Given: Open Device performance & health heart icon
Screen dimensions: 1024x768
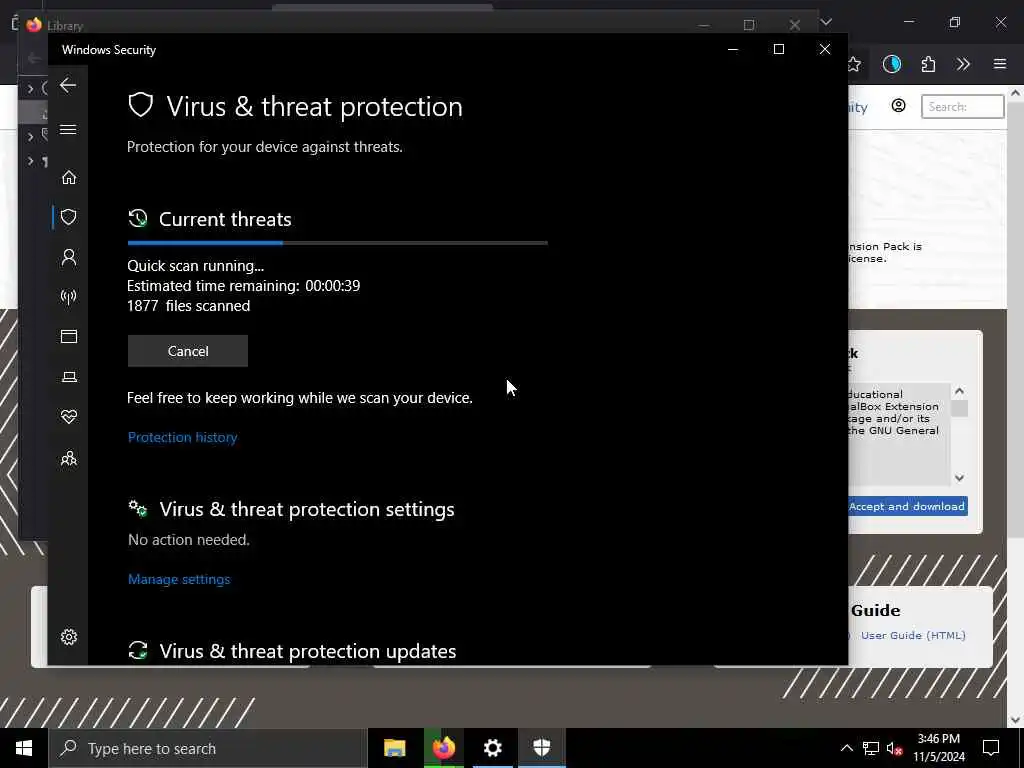Looking at the screenshot, I should 69,417.
